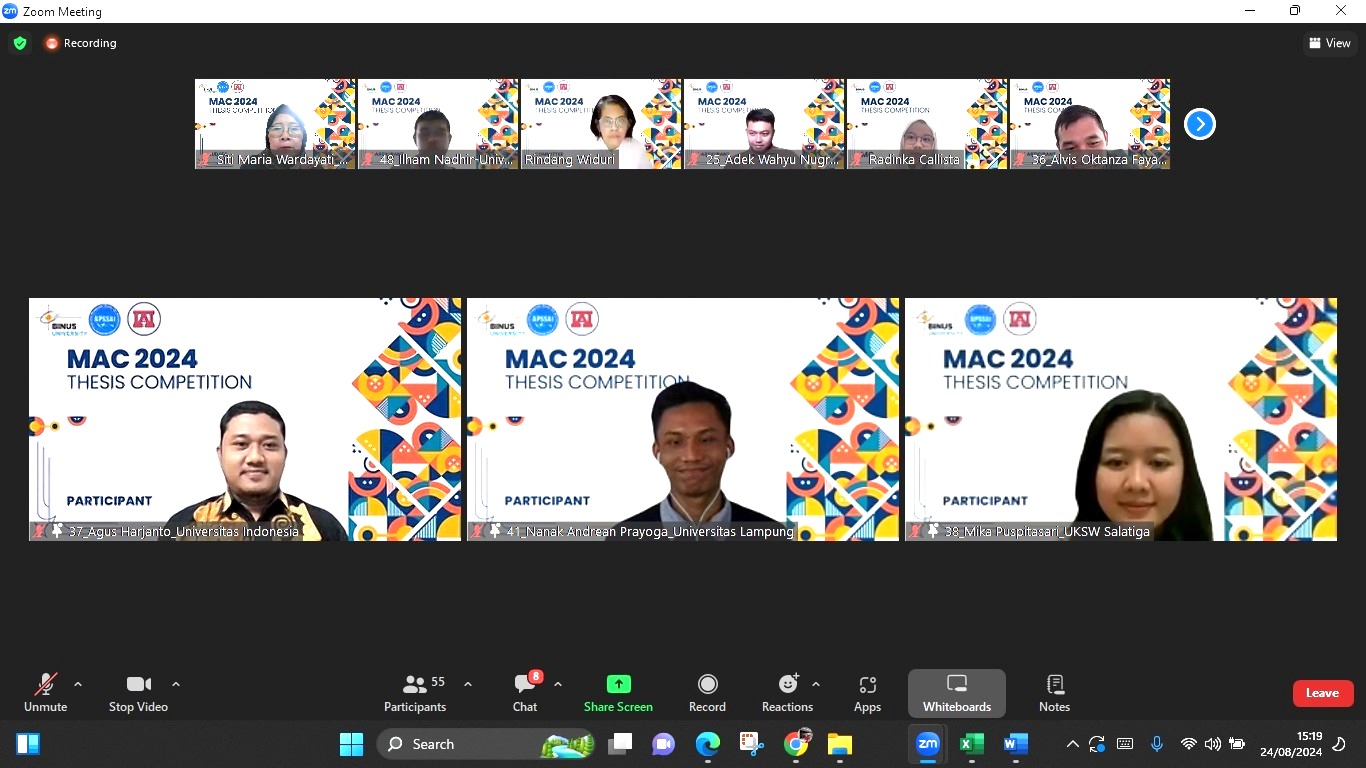This screenshot has height=768, width=1366.
Task: Open the Whiteboards tool
Action: (x=957, y=693)
